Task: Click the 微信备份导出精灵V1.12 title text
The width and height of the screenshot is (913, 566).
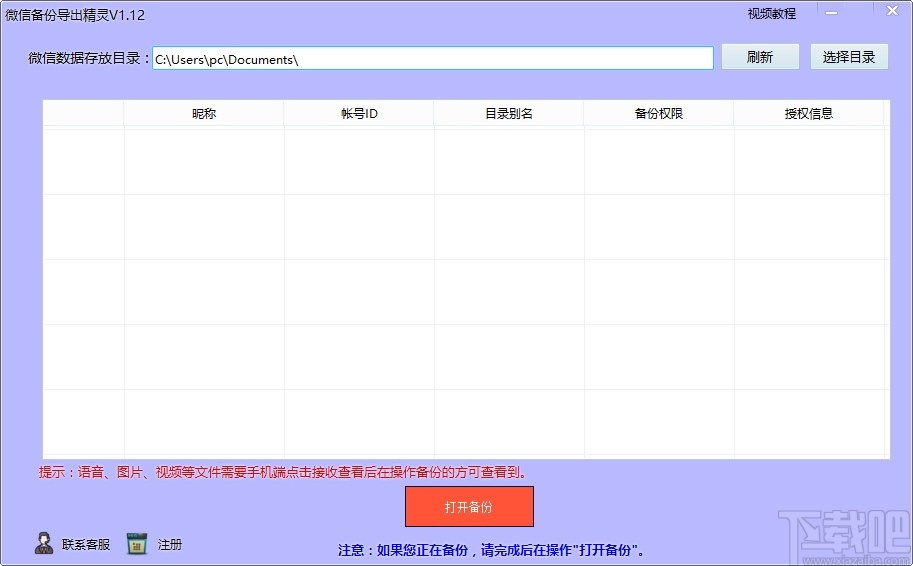Action: coord(75,15)
